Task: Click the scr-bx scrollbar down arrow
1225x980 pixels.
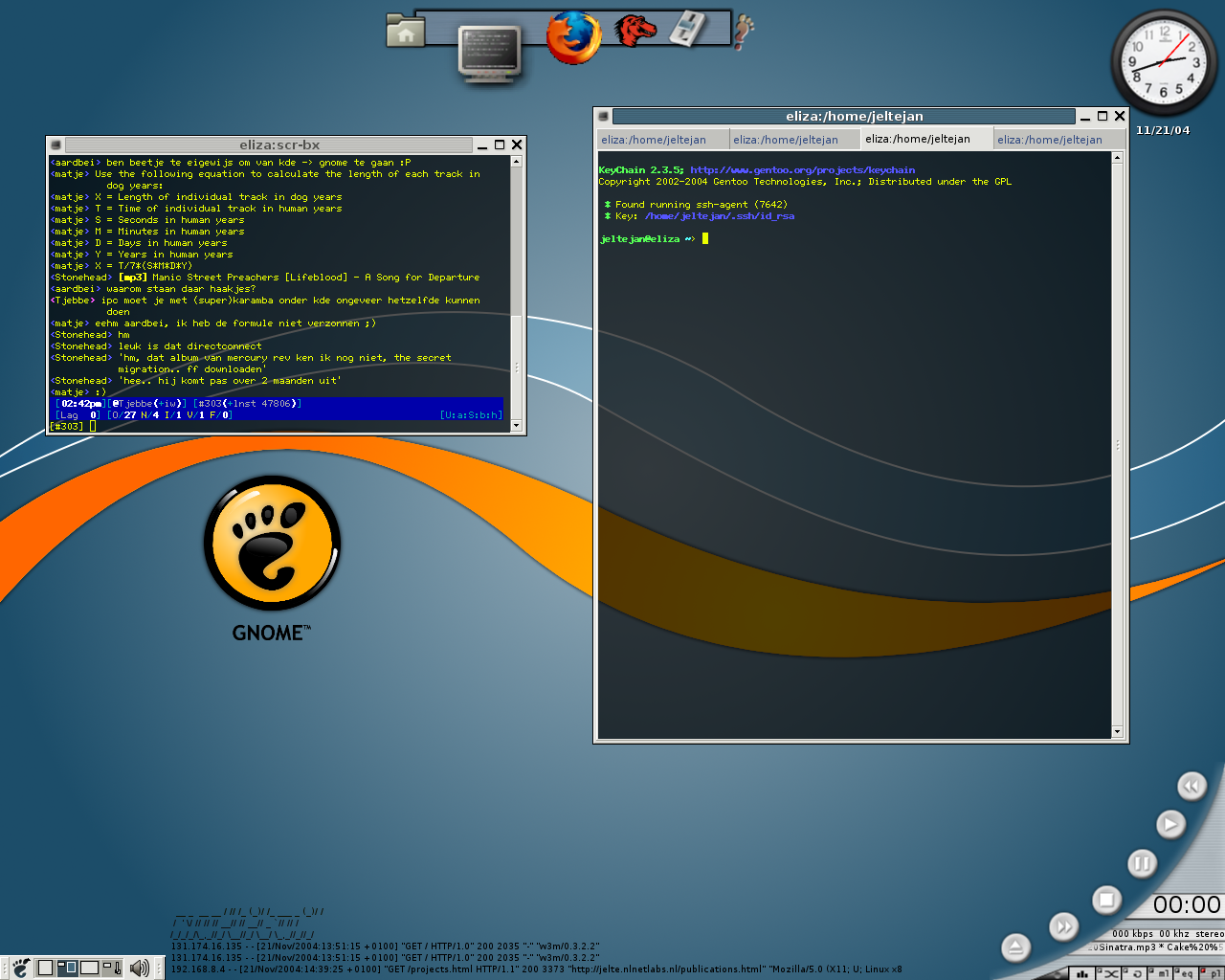Action: coord(517,425)
